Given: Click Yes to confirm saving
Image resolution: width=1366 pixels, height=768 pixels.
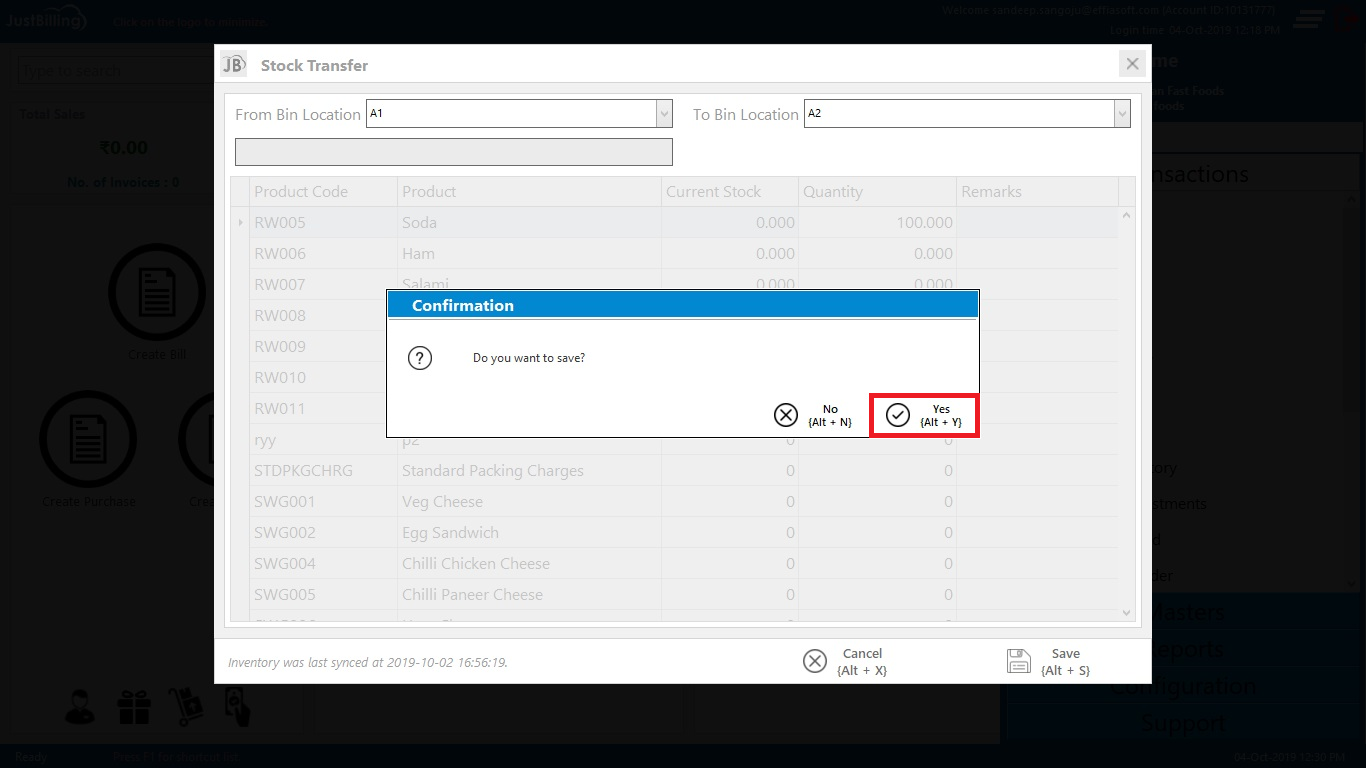Looking at the screenshot, I should pyautogui.click(x=923, y=415).
